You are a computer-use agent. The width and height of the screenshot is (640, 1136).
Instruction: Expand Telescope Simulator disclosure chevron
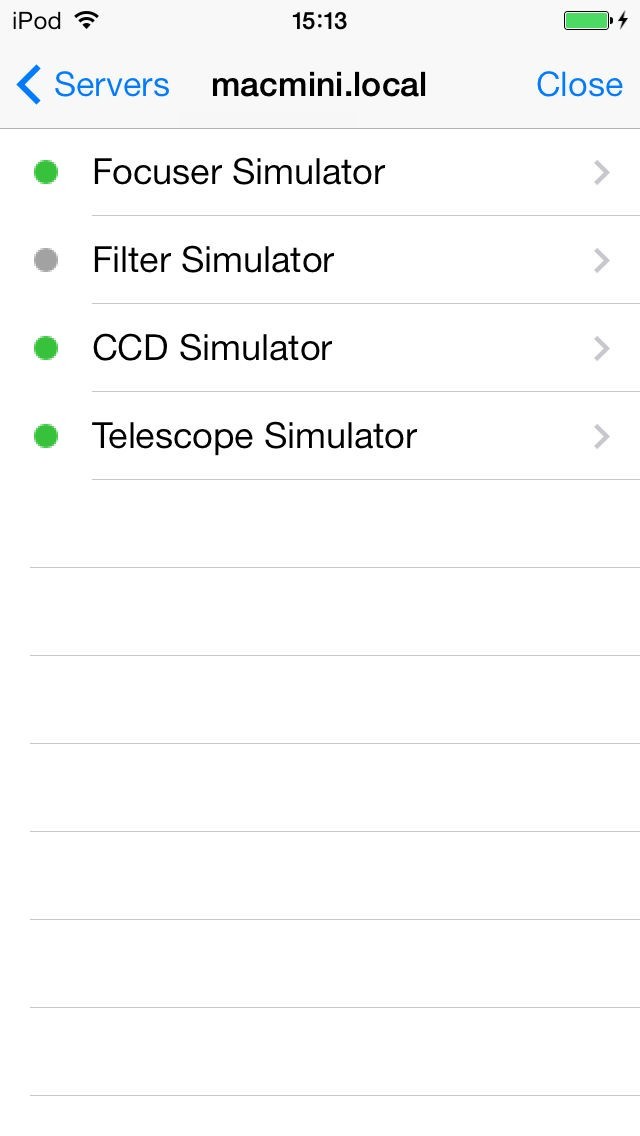(x=601, y=437)
